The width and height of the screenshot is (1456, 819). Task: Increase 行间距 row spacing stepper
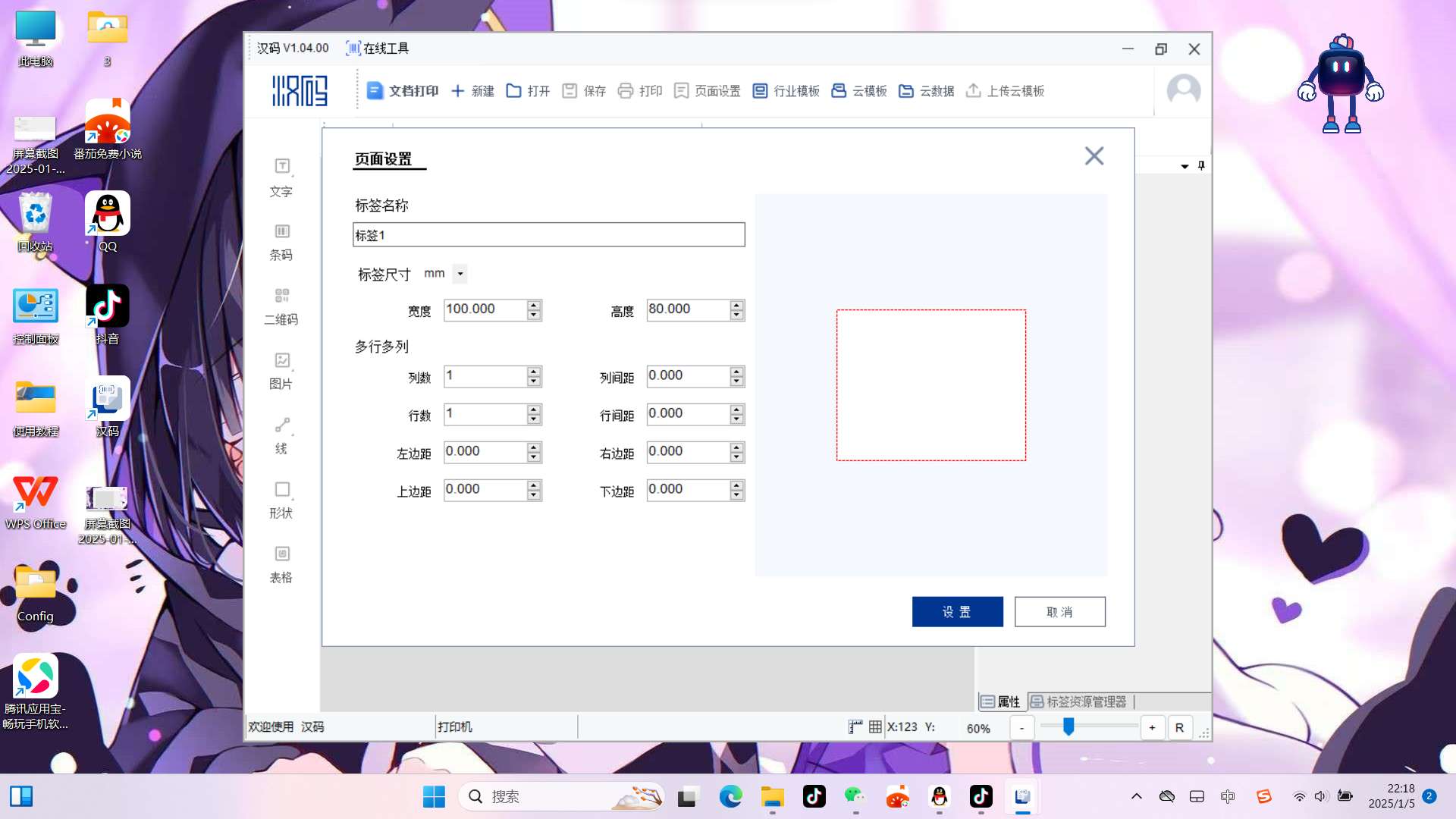pos(737,409)
